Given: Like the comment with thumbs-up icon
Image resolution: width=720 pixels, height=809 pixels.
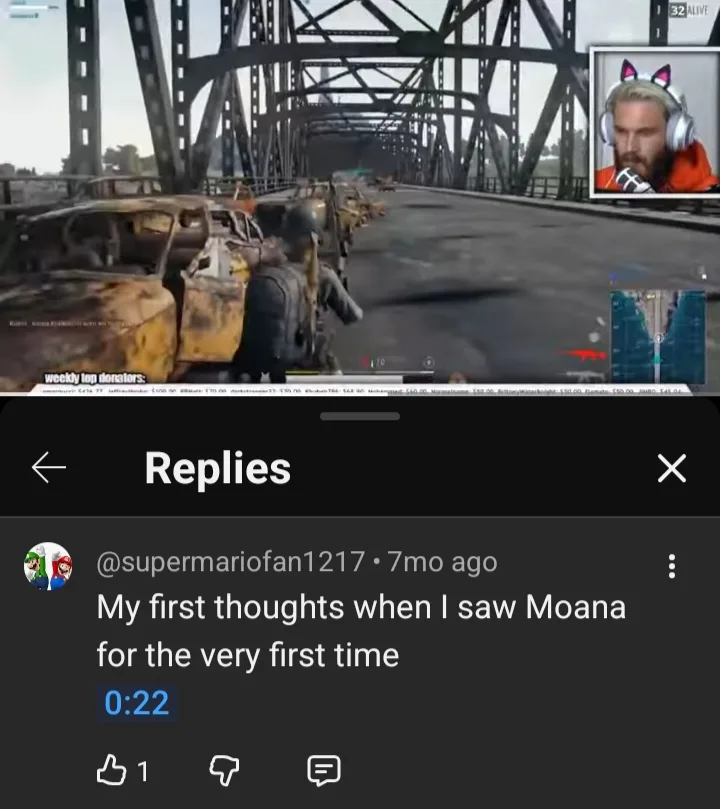Looking at the screenshot, I should tap(111, 770).
